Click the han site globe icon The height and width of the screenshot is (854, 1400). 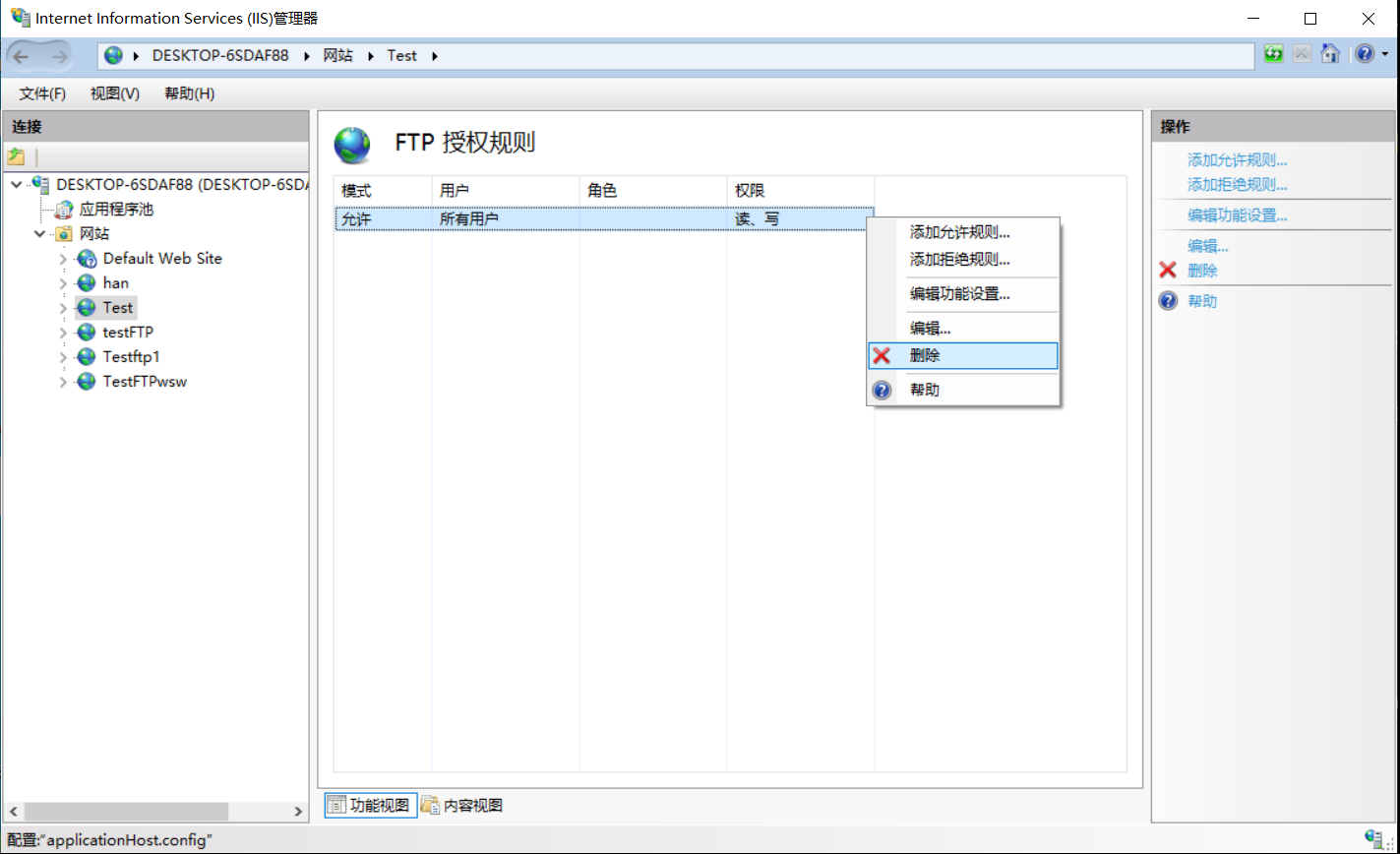(87, 282)
